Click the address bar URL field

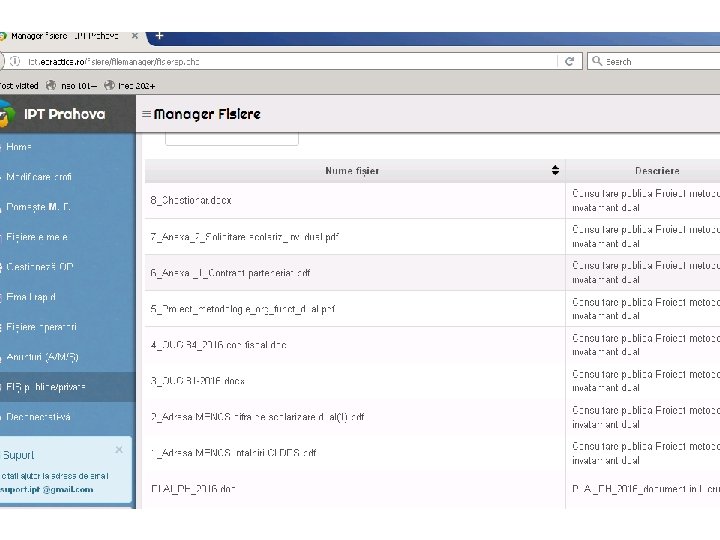pos(289,62)
